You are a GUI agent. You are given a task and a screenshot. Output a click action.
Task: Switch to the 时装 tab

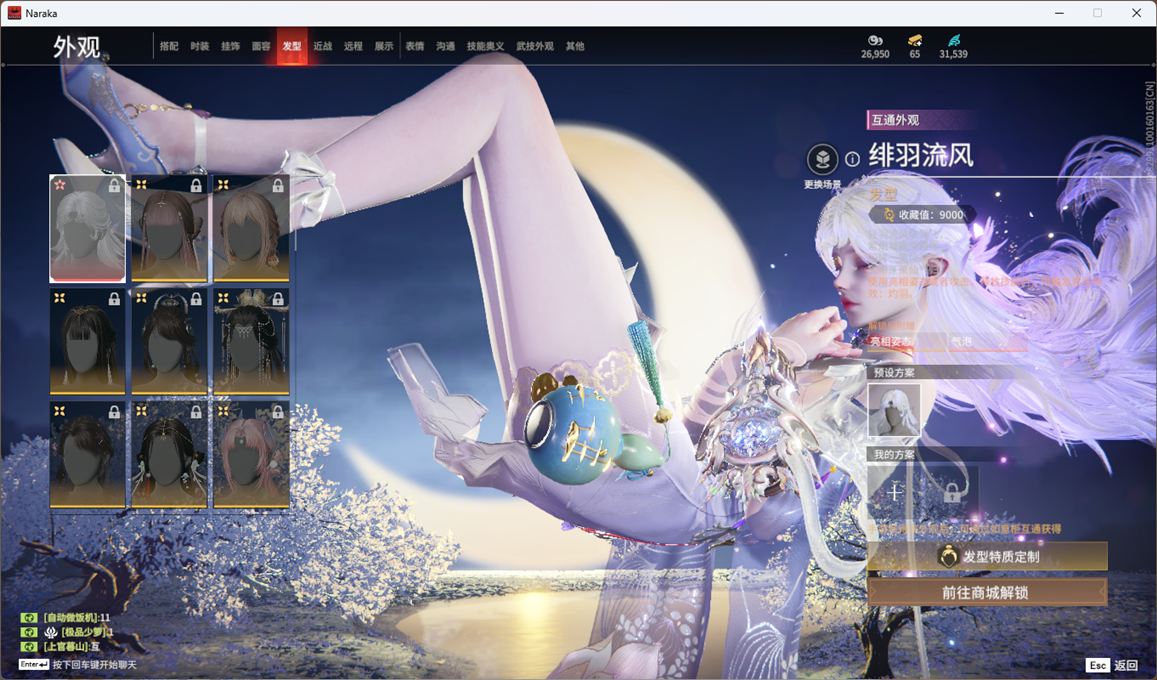tap(199, 46)
